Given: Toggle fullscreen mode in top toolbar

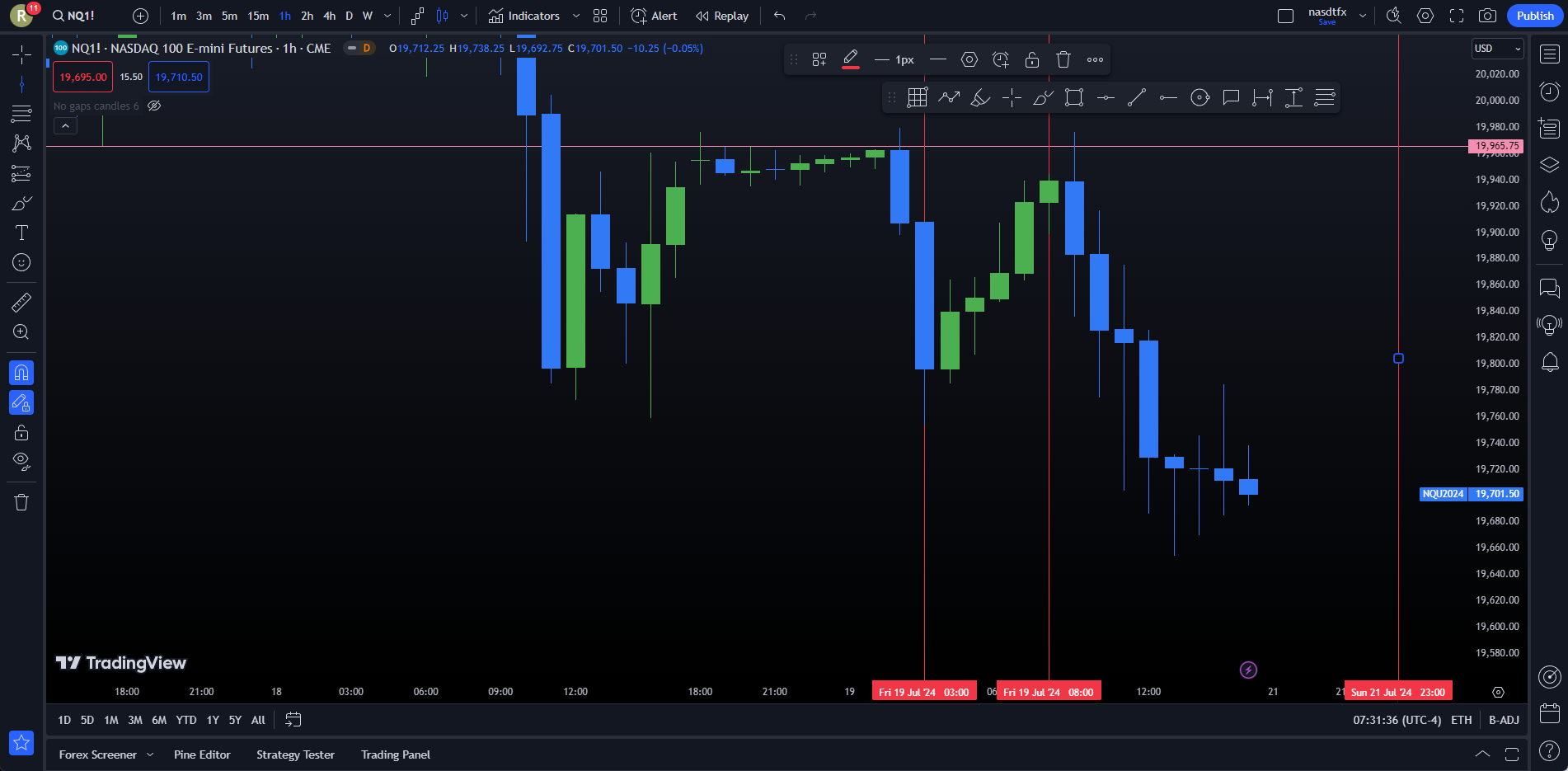Looking at the screenshot, I should click(x=1457, y=16).
